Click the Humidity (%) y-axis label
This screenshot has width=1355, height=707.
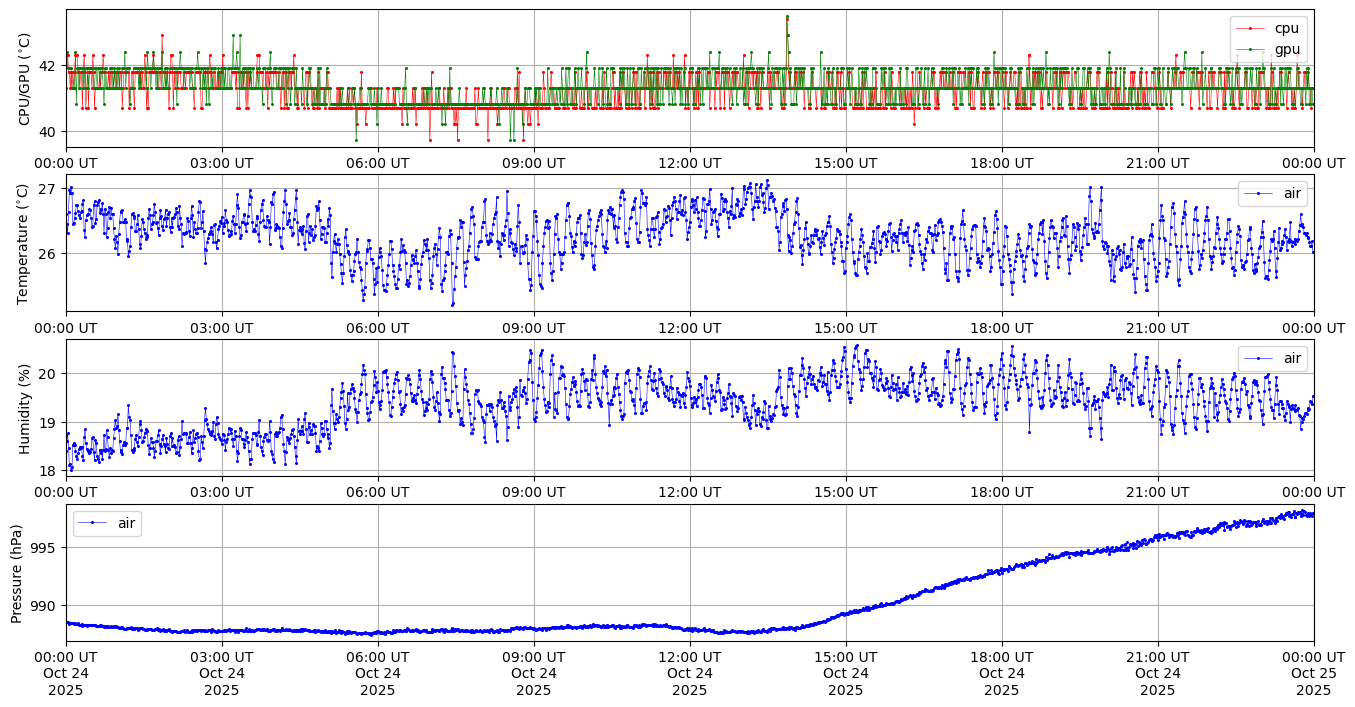click(x=25, y=408)
